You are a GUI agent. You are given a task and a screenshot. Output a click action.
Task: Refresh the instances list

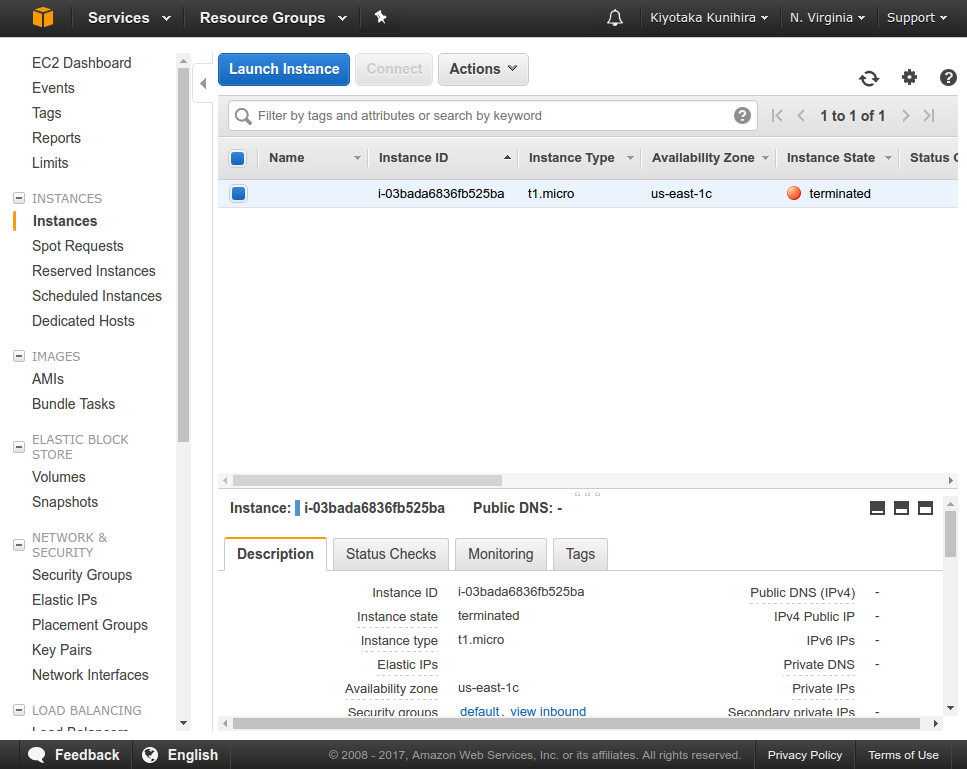pos(869,78)
